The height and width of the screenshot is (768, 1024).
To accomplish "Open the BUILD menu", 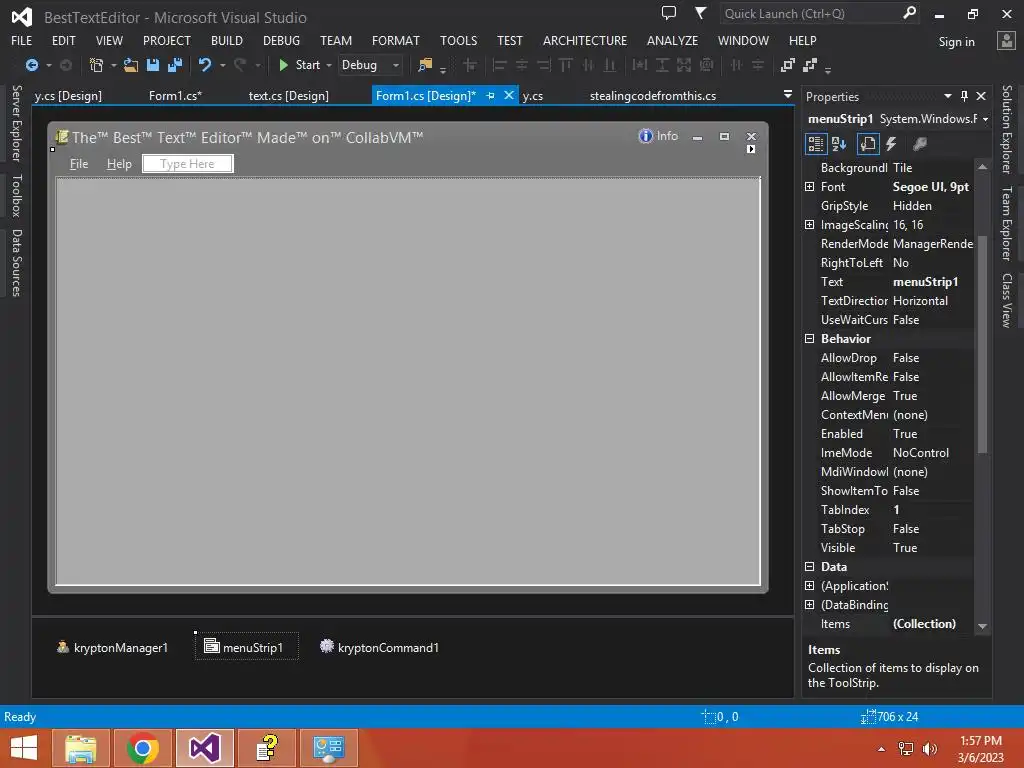I will pyautogui.click(x=227, y=40).
